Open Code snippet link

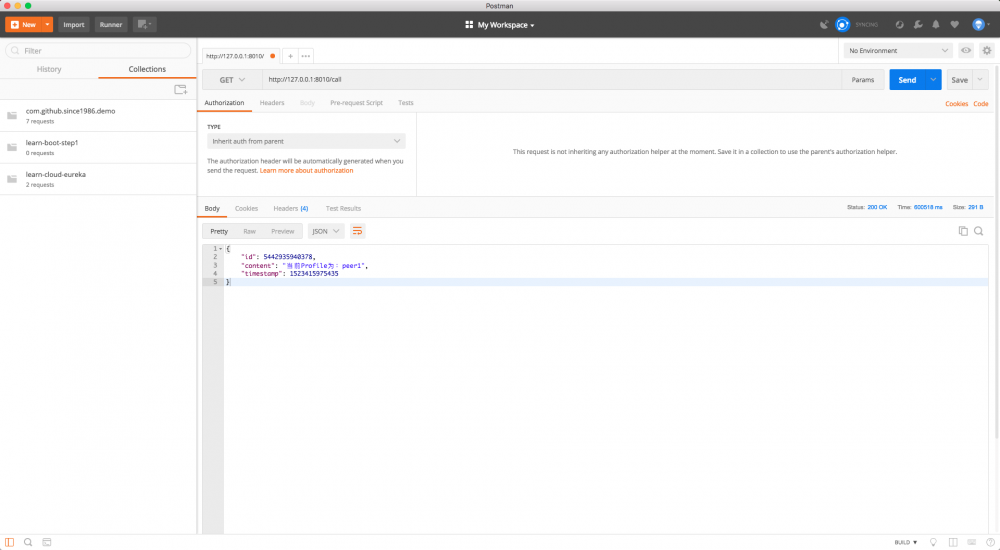(x=981, y=103)
